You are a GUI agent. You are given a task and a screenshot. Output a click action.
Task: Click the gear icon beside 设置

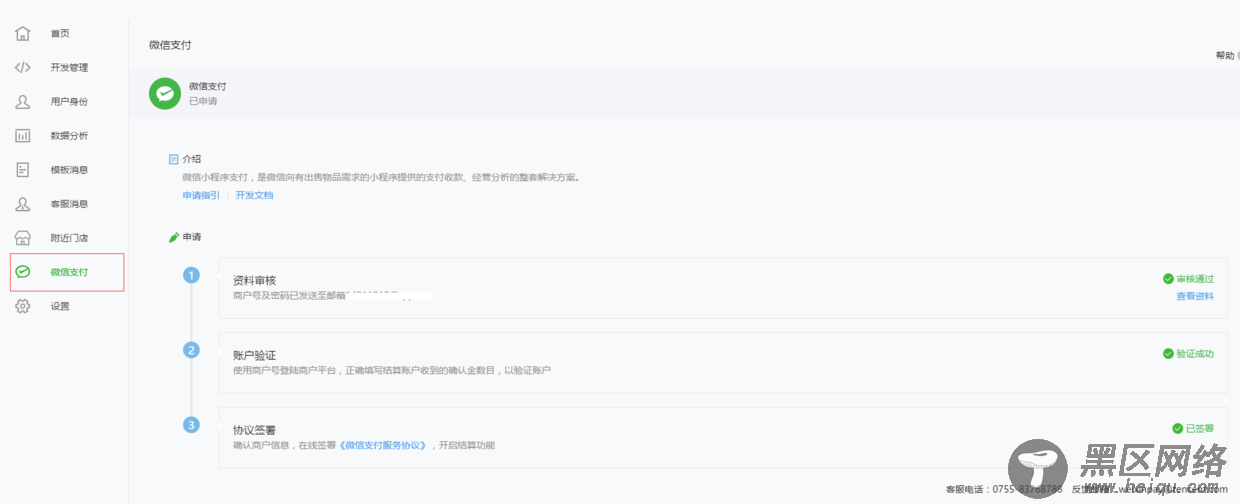pos(22,306)
